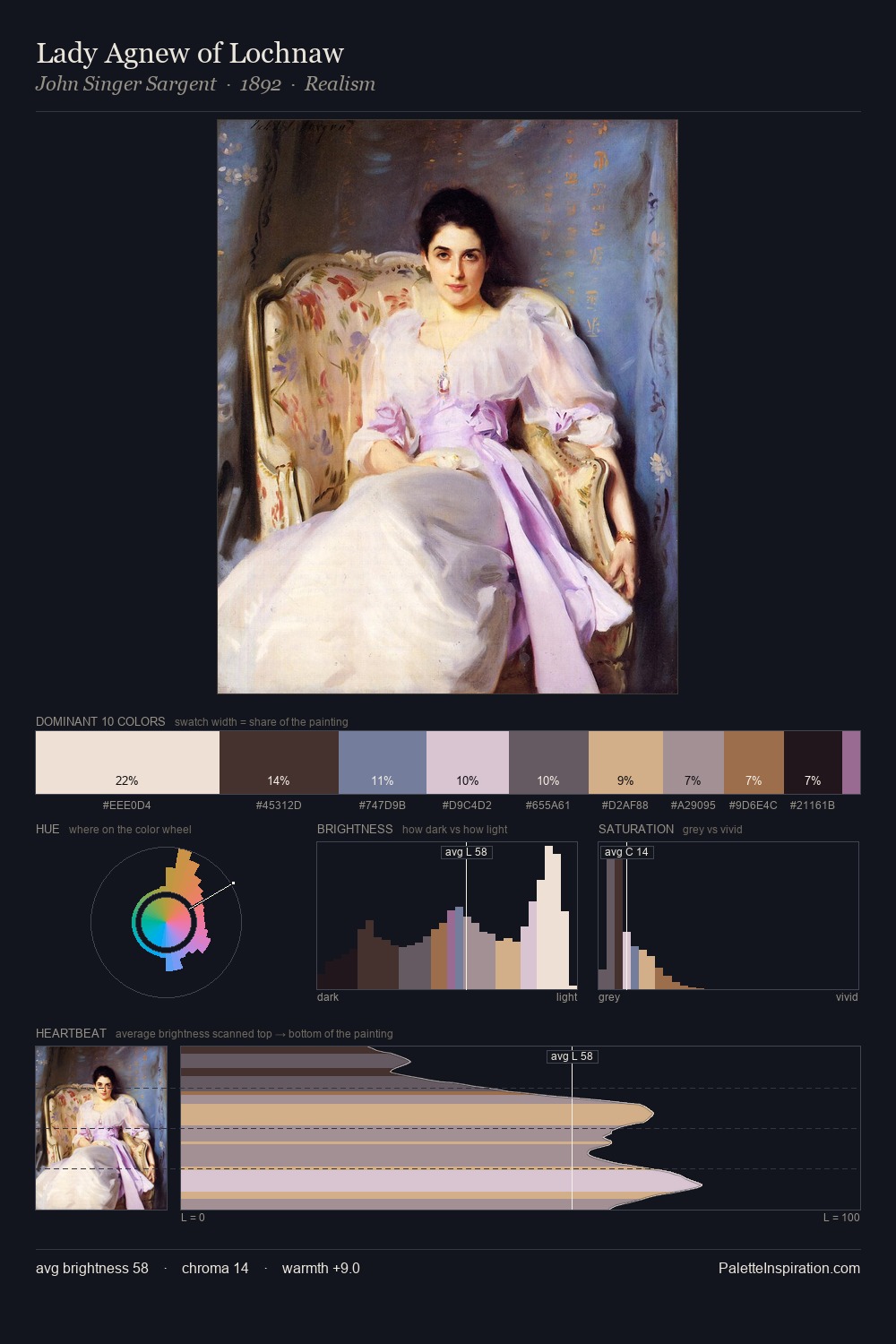Screen dimensions: 896x1344
Task: Click the #EEE0D4 cream color swatch
Action: [127, 762]
